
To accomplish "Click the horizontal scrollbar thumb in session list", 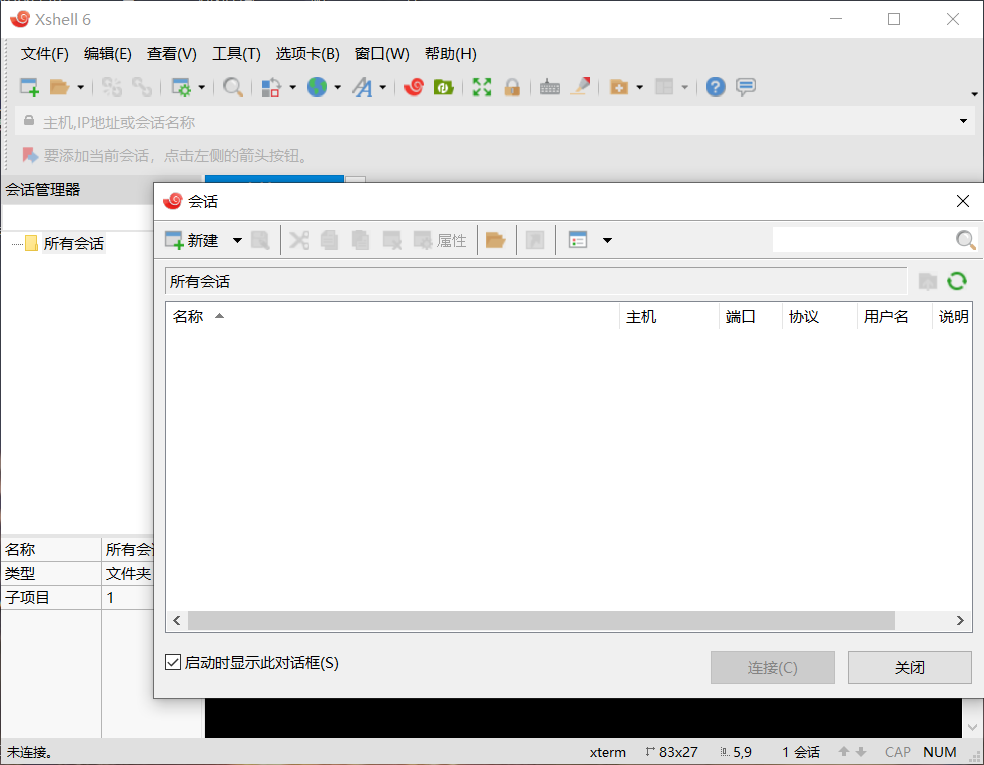I will 541,620.
